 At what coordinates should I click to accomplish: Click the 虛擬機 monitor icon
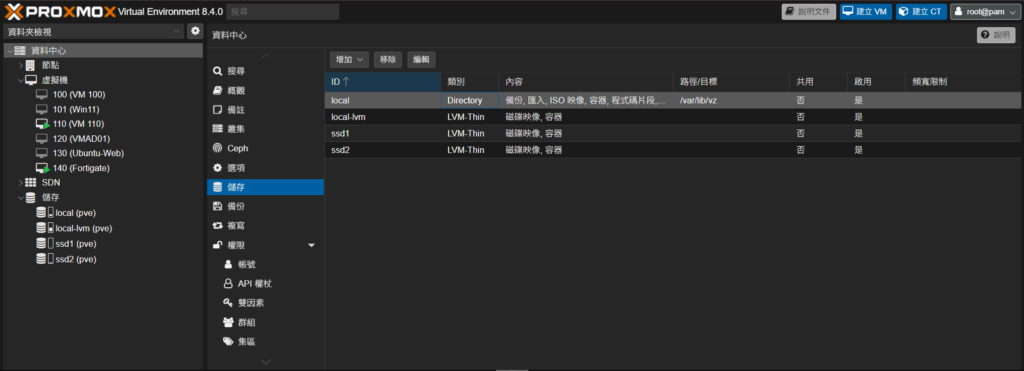point(31,80)
